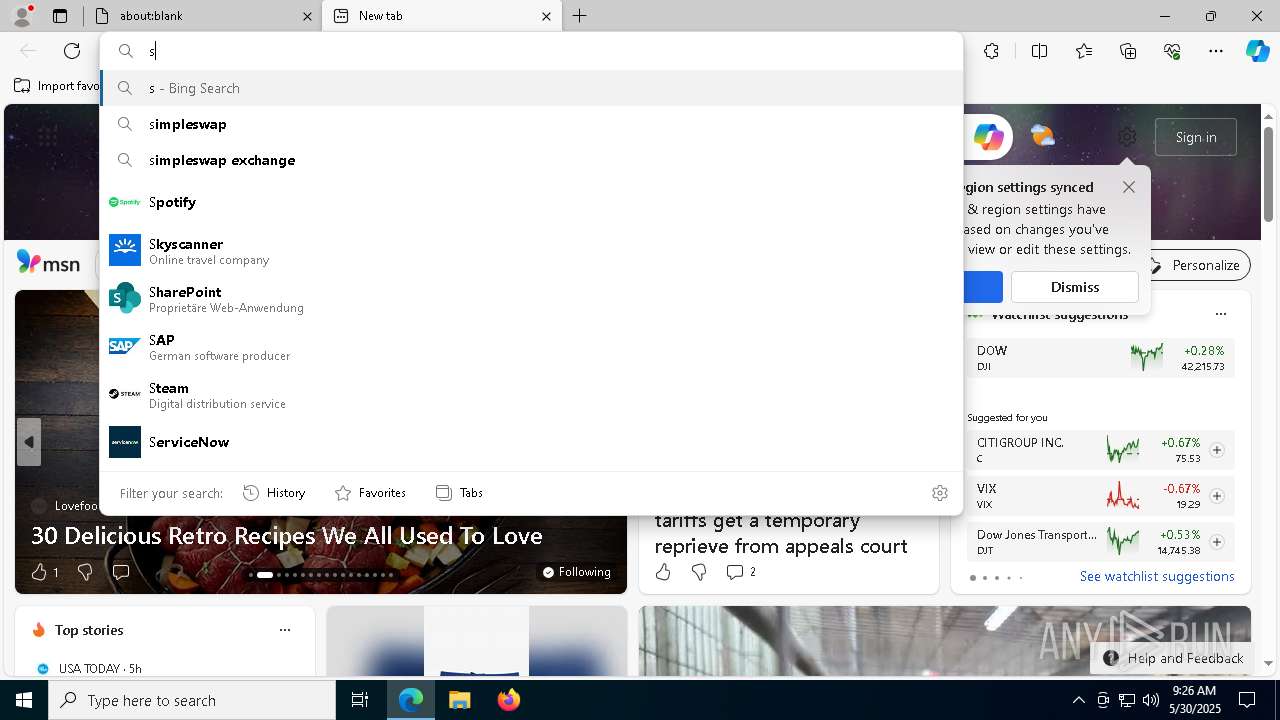Close the region settings synced popup
This screenshot has width=1280, height=720.
coord(1129,187)
